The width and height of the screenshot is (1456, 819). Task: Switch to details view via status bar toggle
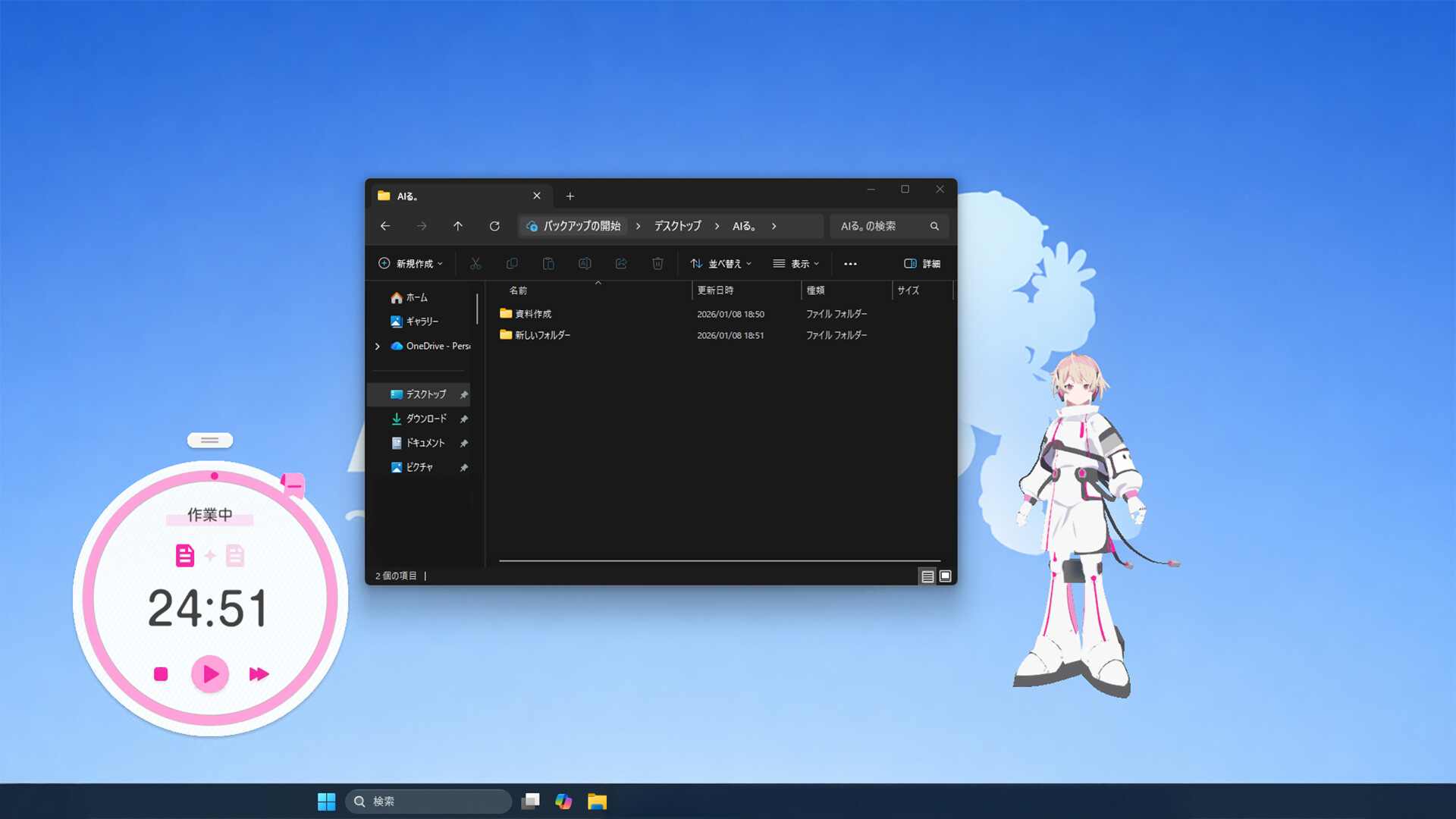927,576
